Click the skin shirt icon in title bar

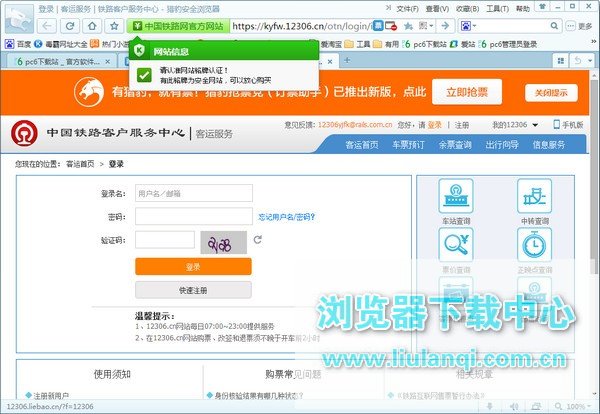543,7
